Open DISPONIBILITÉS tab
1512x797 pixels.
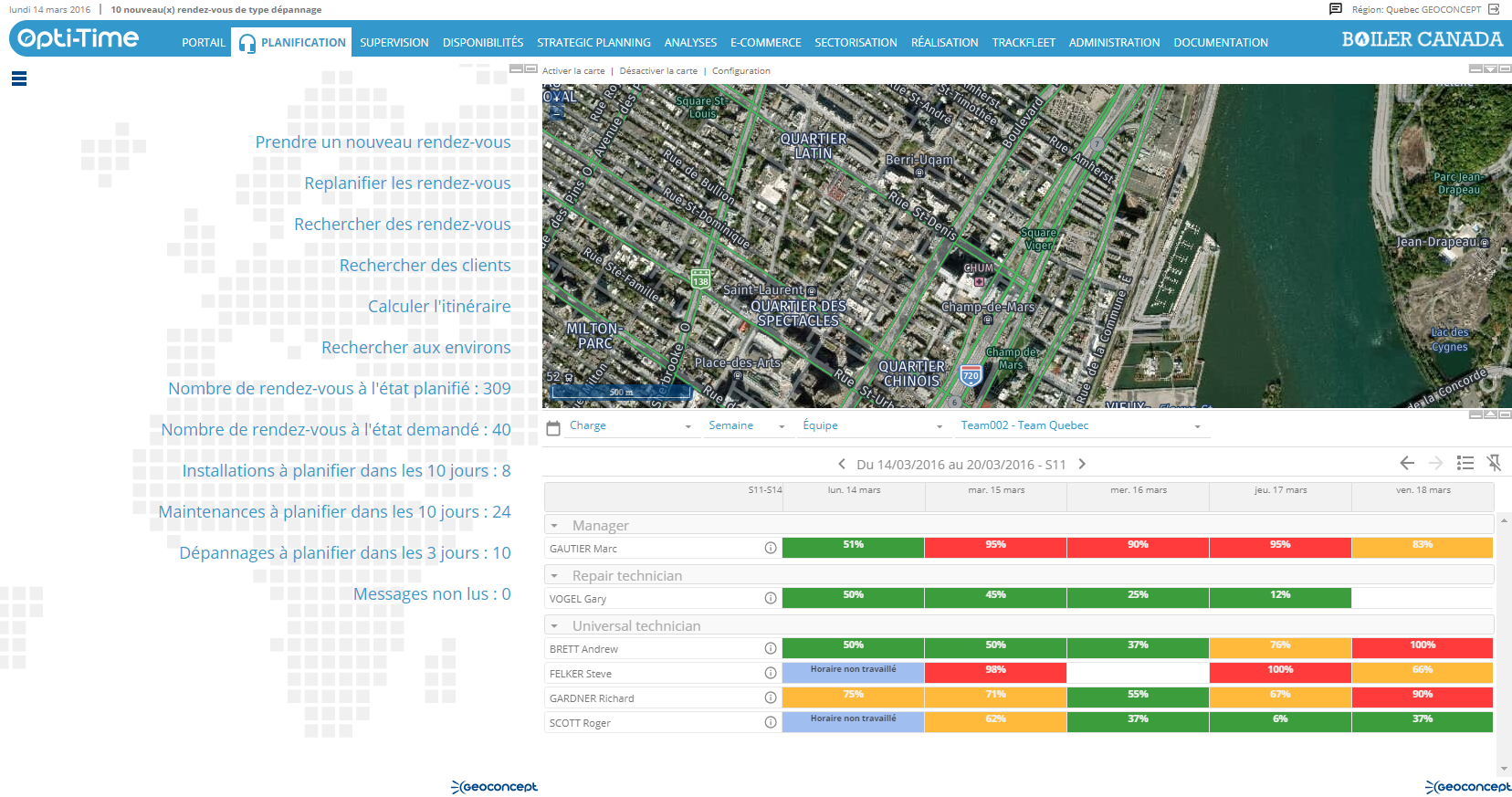[x=483, y=43]
